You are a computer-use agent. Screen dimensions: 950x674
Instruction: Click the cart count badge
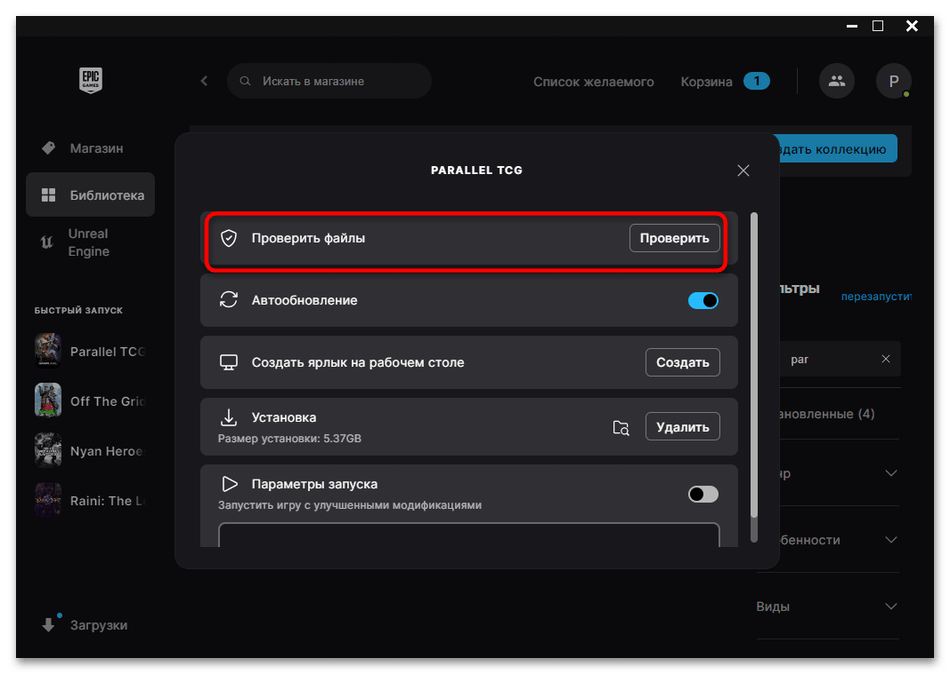coord(756,81)
